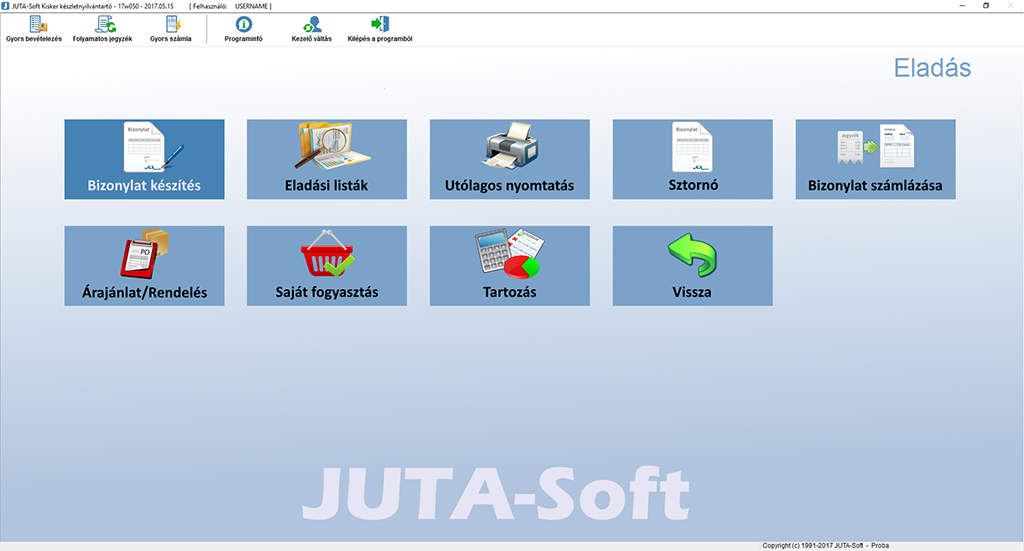The image size is (1024, 551).
Task: Select the Saját fogyasztás basket tile
Action: coord(327,266)
